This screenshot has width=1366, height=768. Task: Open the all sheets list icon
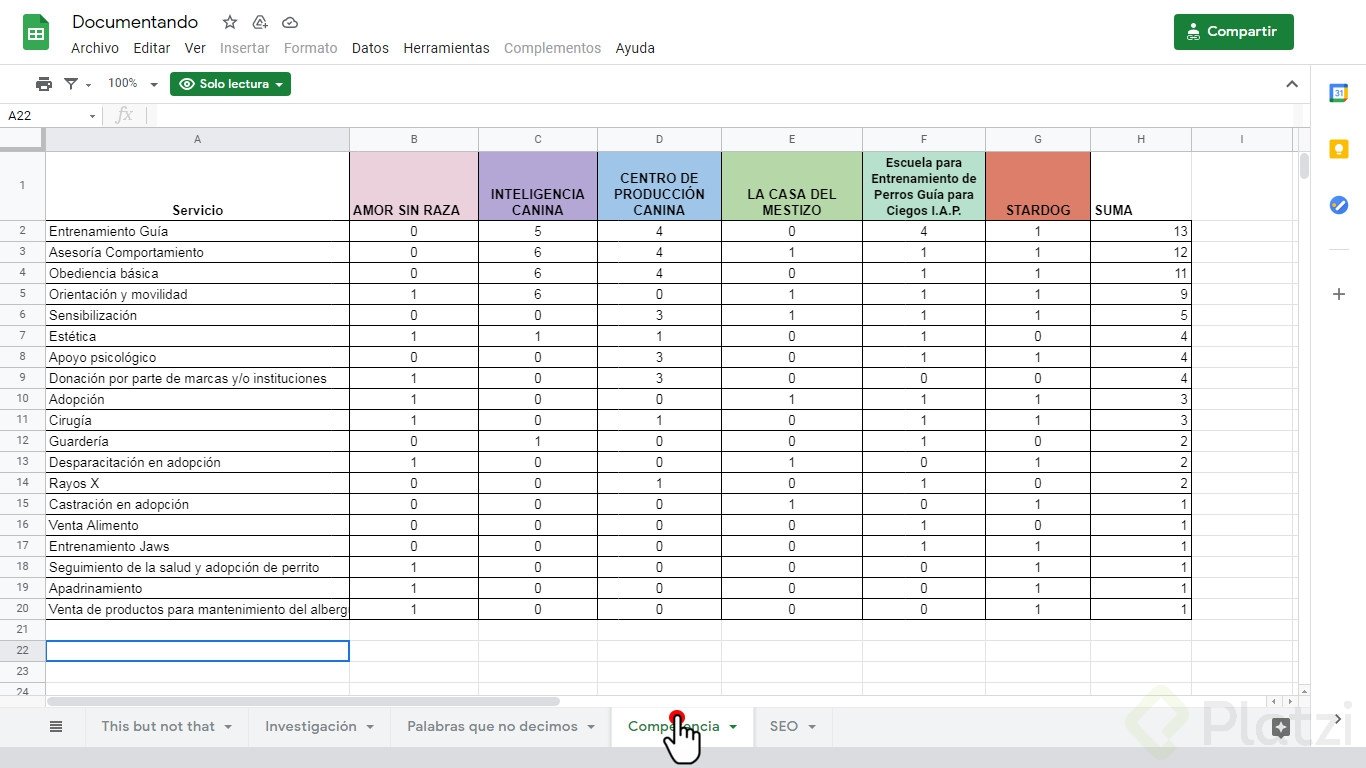pyautogui.click(x=56, y=727)
